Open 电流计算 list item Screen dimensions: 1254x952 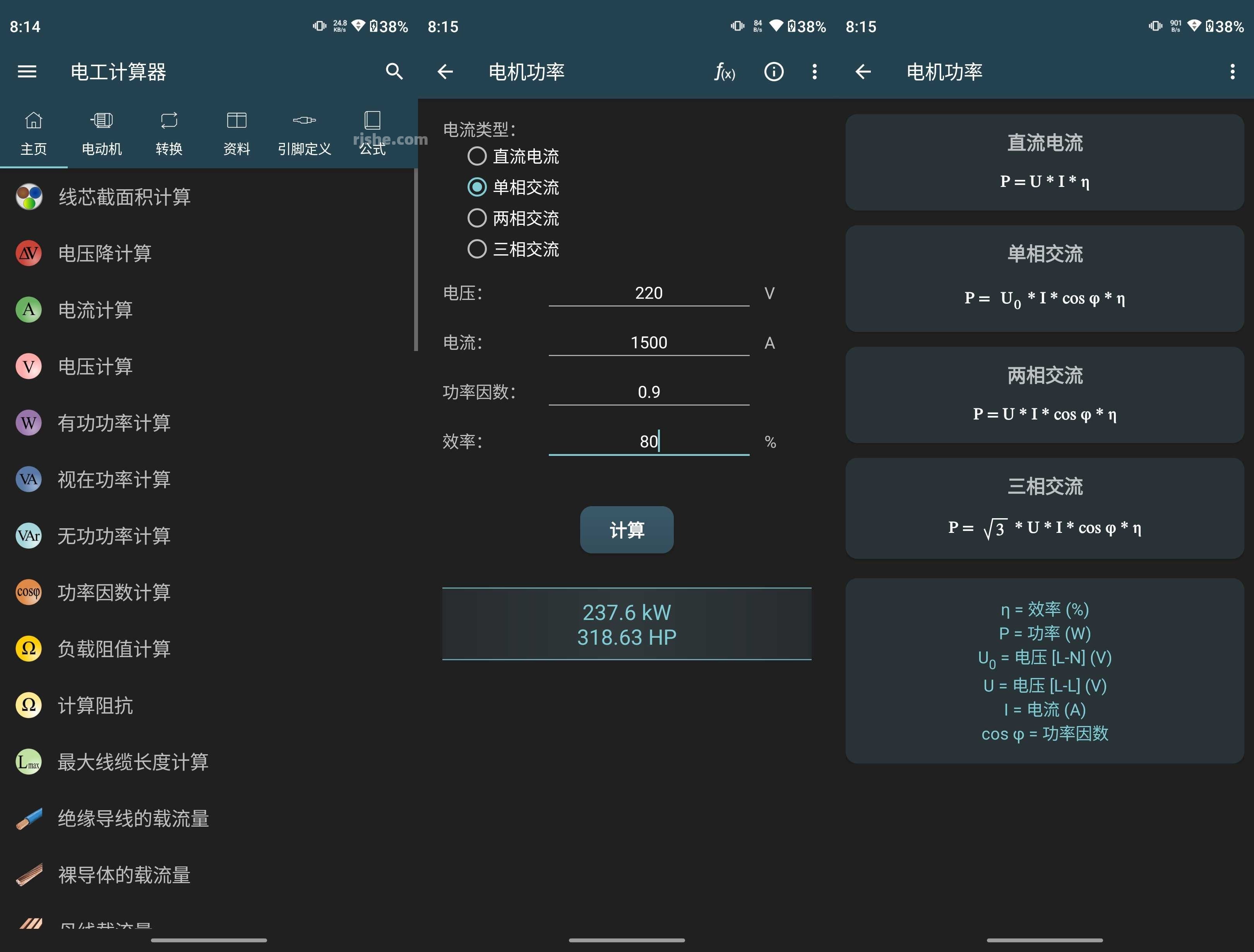pos(207,310)
